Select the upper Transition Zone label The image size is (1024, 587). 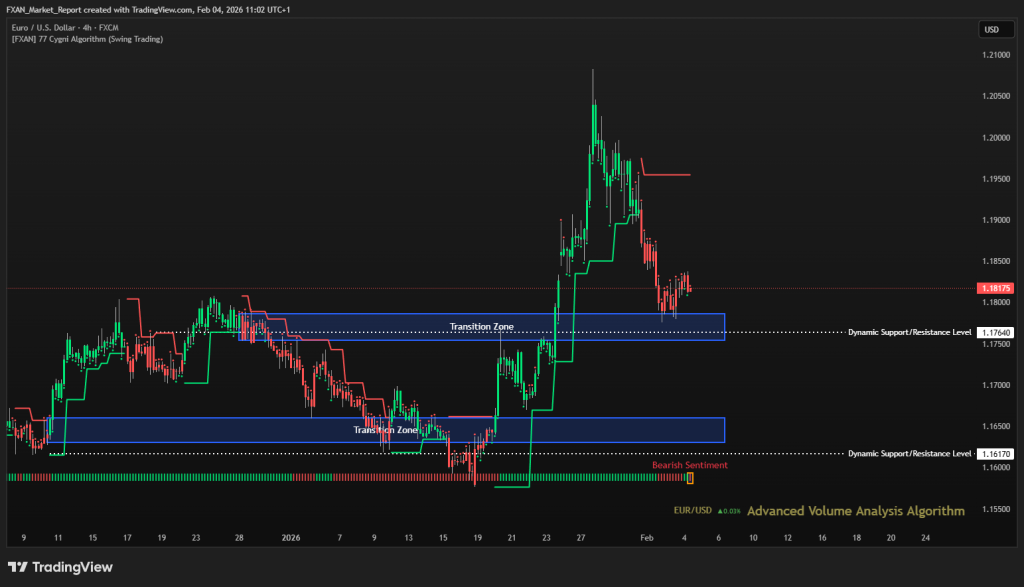point(481,326)
